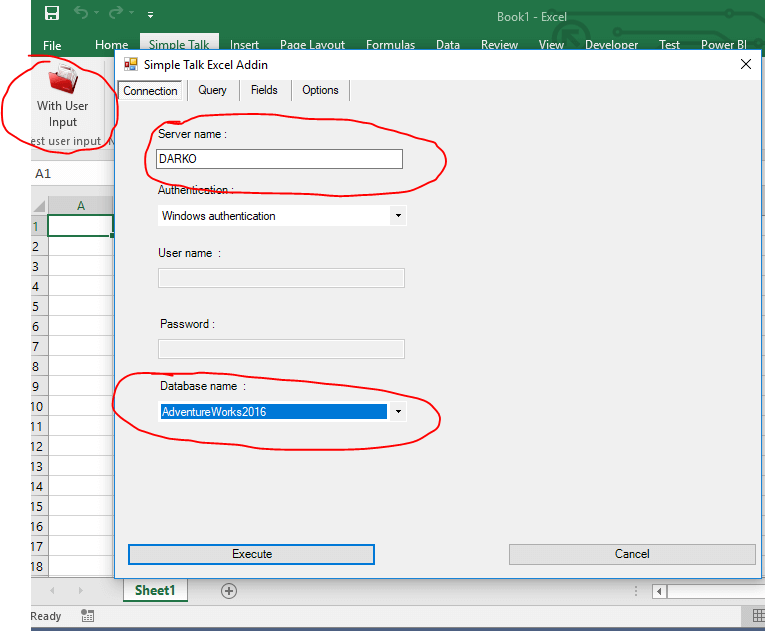Screen dimensions: 765x631
Task: Open the Power BI ribbon tab
Action: [x=724, y=45]
